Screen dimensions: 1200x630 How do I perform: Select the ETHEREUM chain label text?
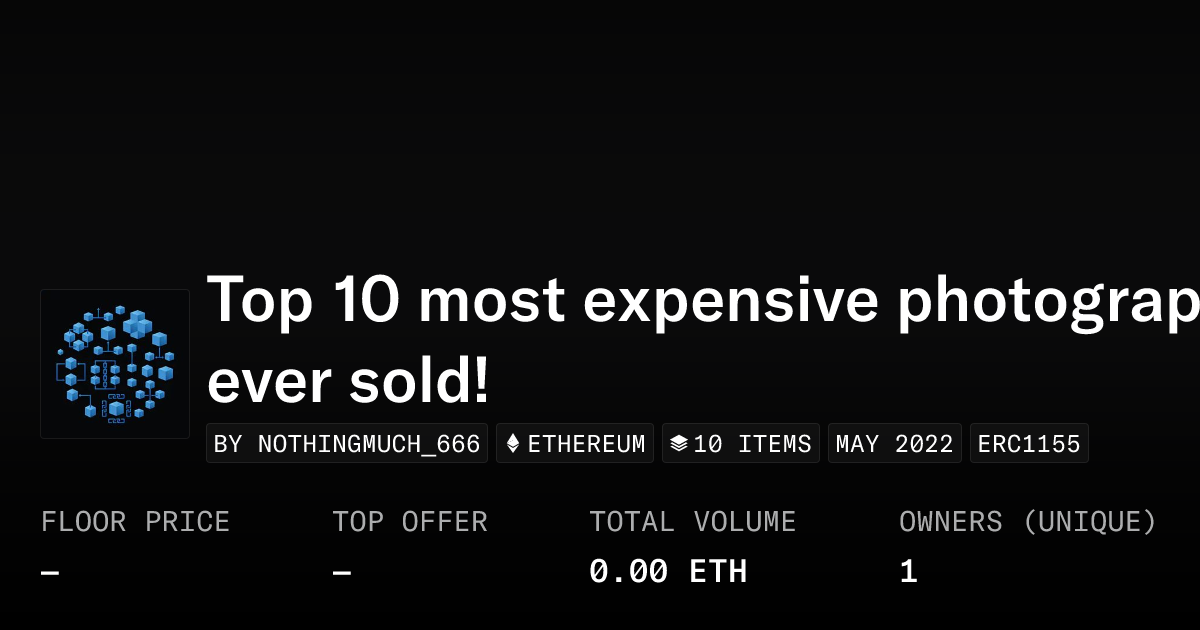click(586, 444)
